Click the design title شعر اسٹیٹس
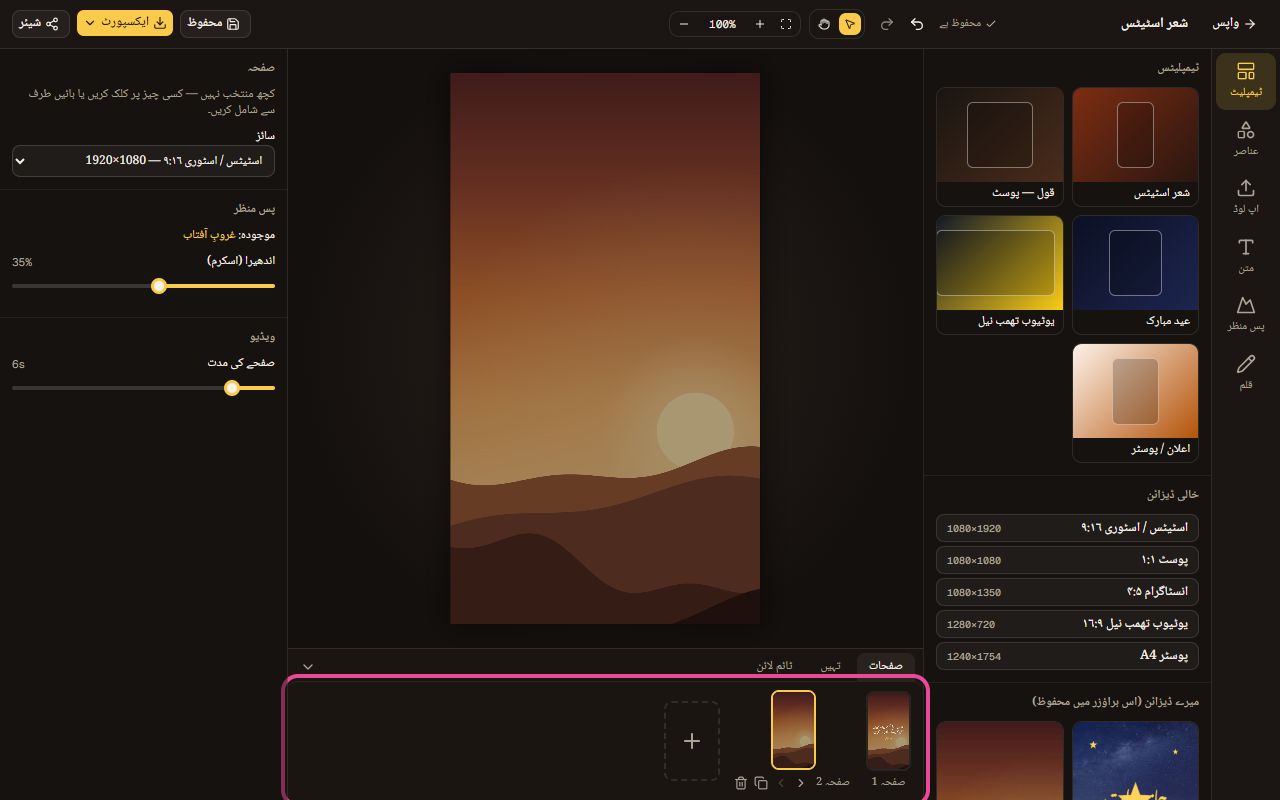Screen dimensions: 1280x800 tap(1155, 23)
